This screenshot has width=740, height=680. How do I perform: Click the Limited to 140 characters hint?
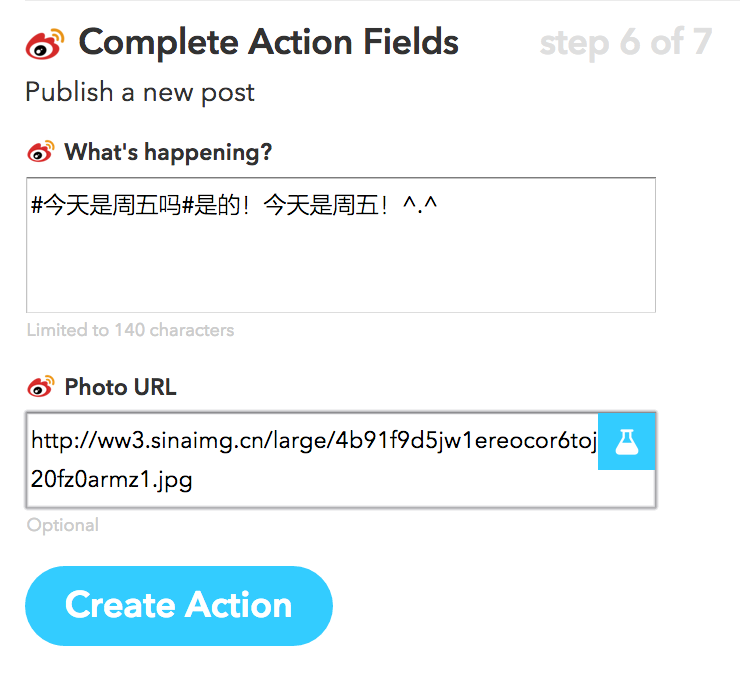130,330
